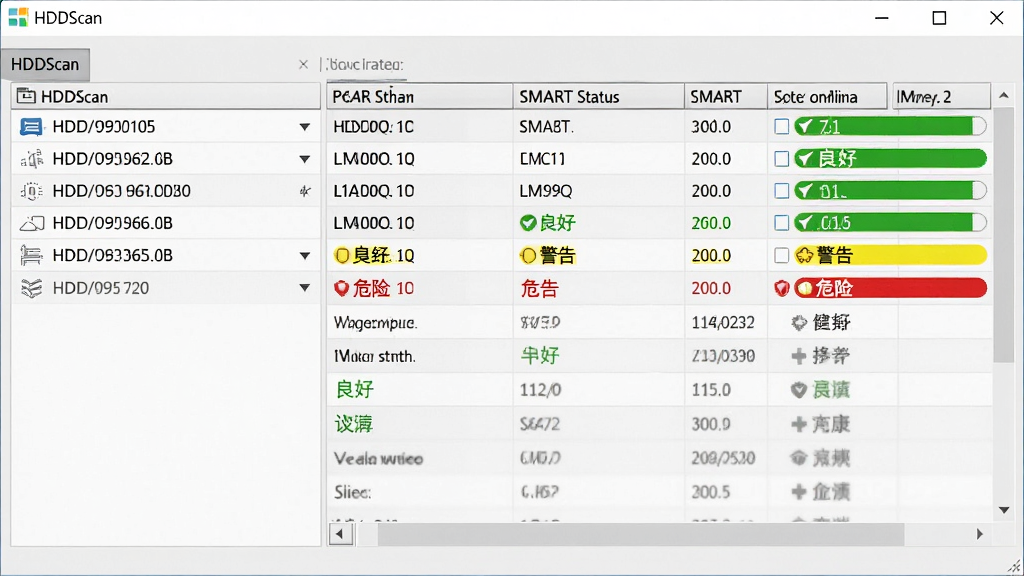1024x576 pixels.
Task: Click plus icon in the Slies row
Action: click(x=799, y=492)
